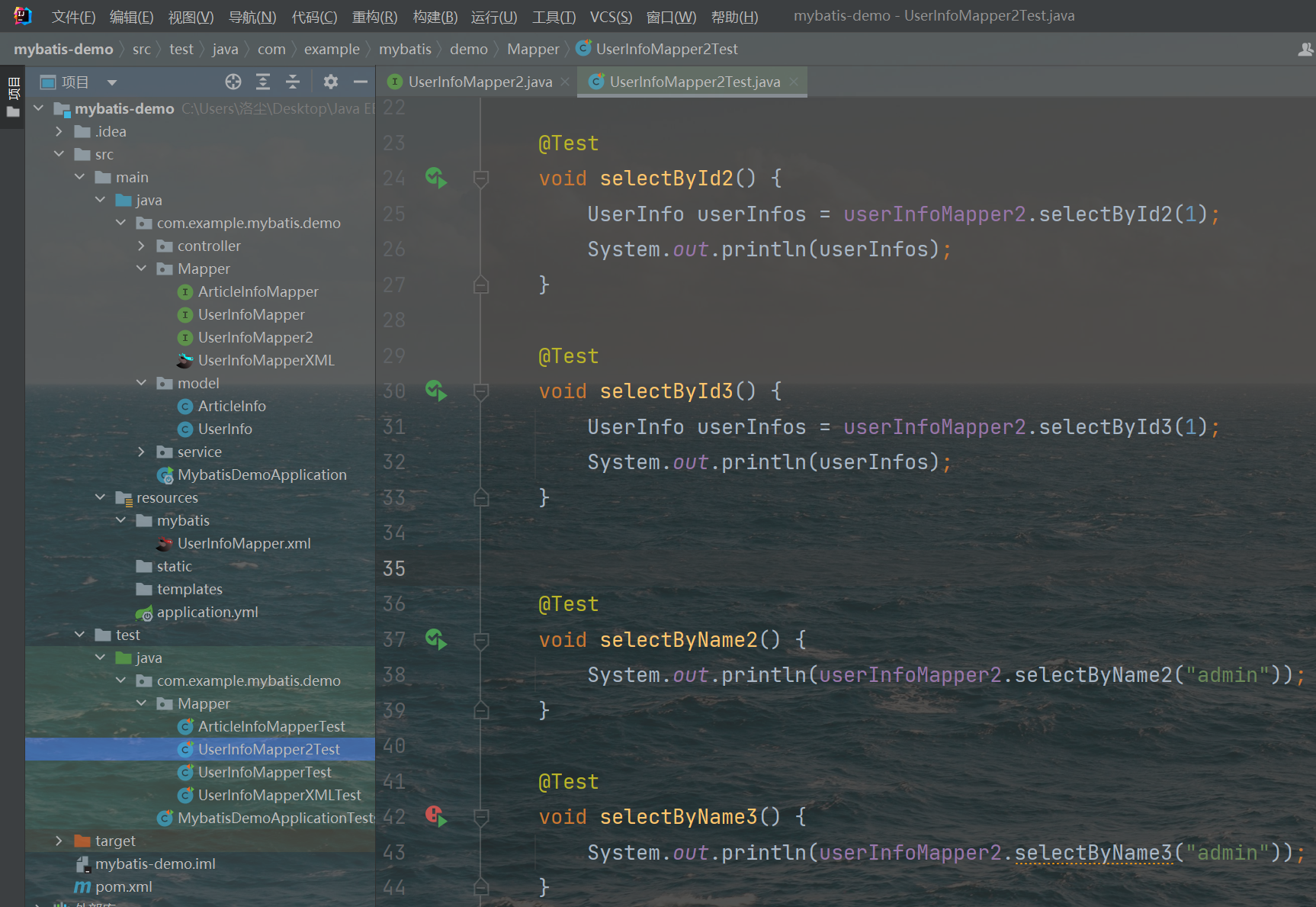Screen dimensions: 1316x907
Task: Open 编辑(E) menu
Action: coord(131,17)
